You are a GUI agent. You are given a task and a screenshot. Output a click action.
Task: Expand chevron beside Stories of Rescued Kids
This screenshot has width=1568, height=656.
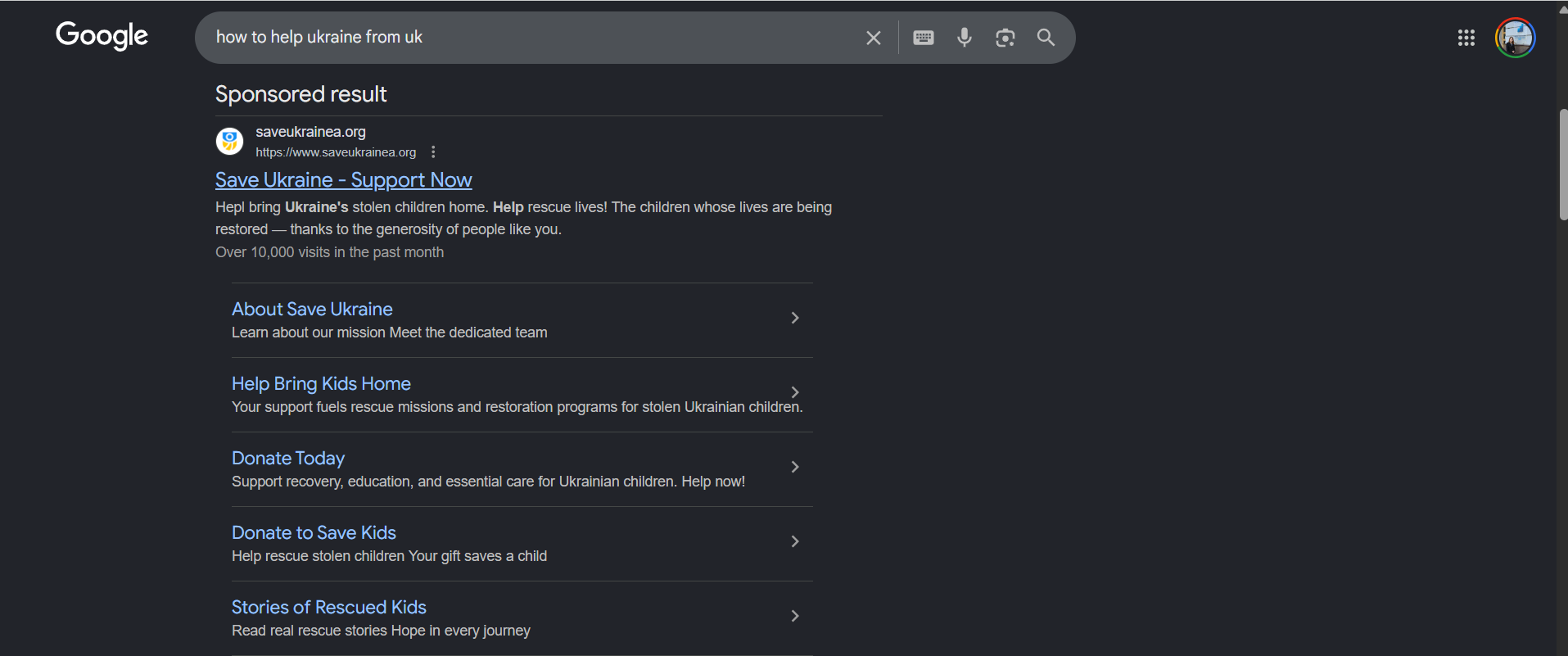[x=795, y=616]
